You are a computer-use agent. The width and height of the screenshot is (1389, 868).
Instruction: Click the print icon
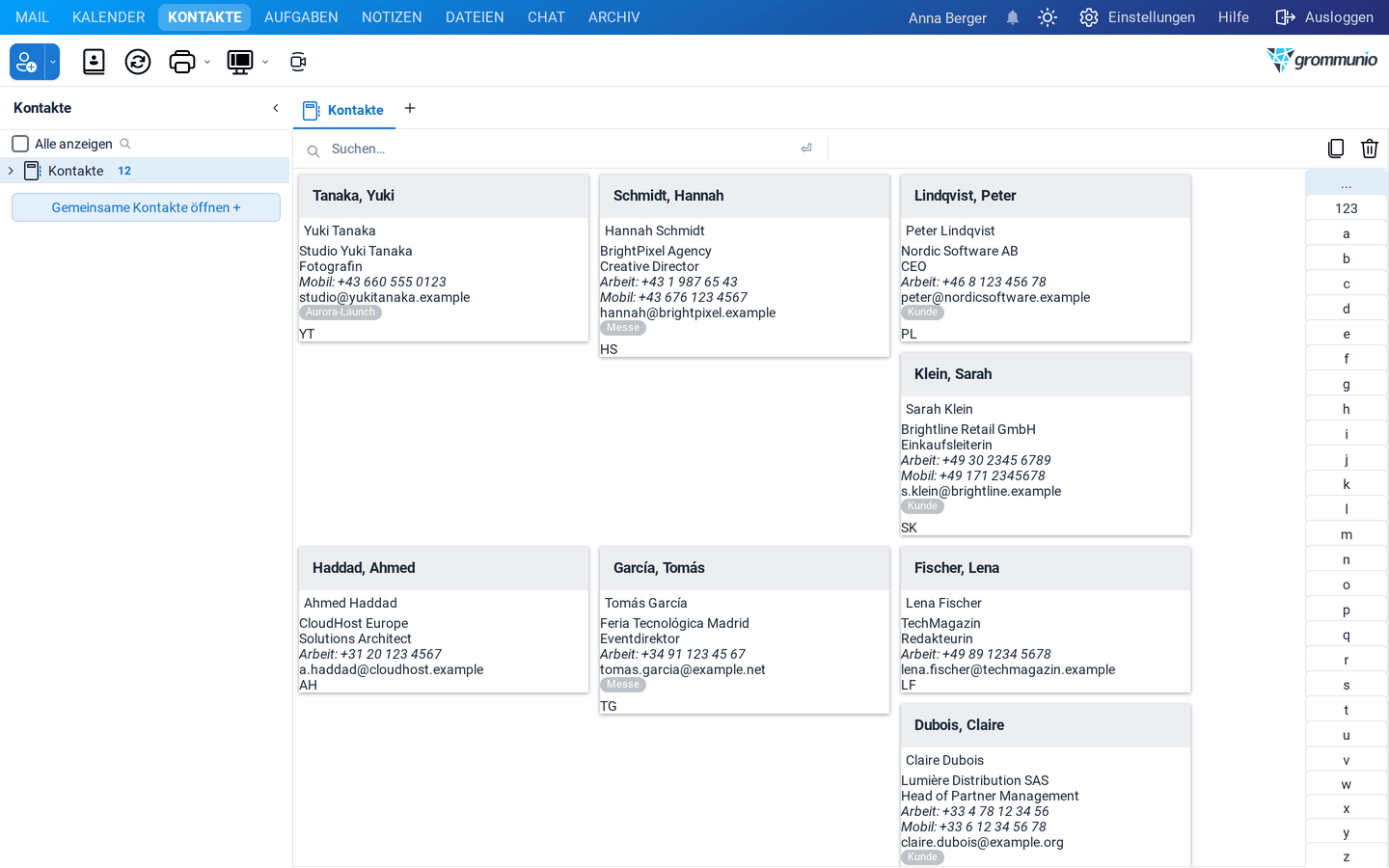pyautogui.click(x=182, y=62)
